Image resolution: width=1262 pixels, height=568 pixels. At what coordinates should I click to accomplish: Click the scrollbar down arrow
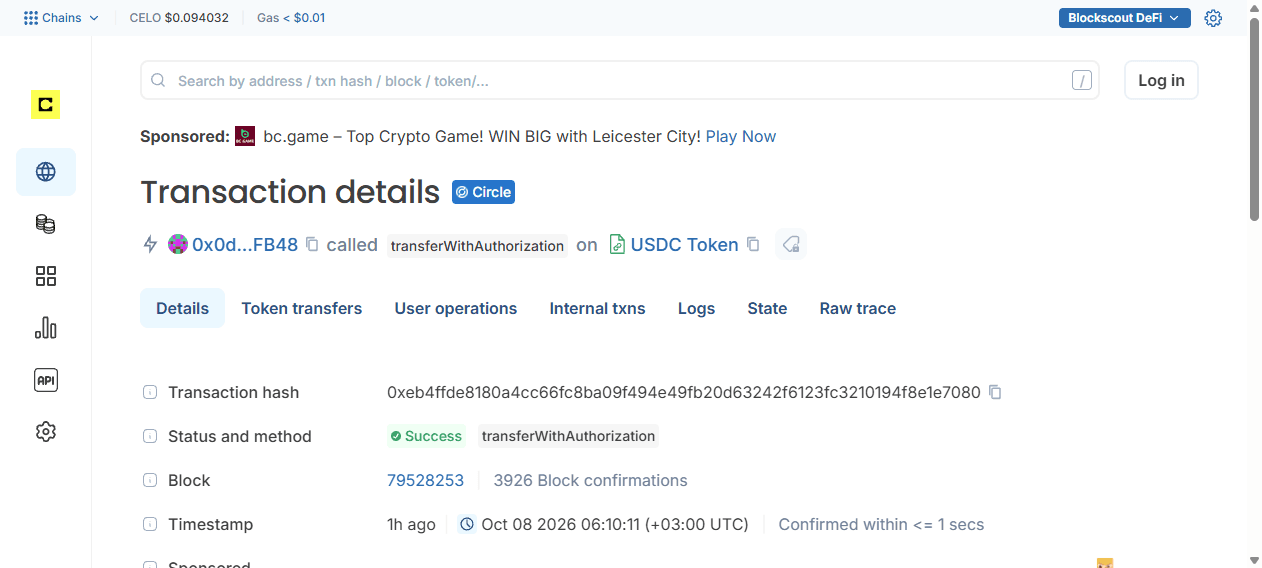click(1255, 560)
